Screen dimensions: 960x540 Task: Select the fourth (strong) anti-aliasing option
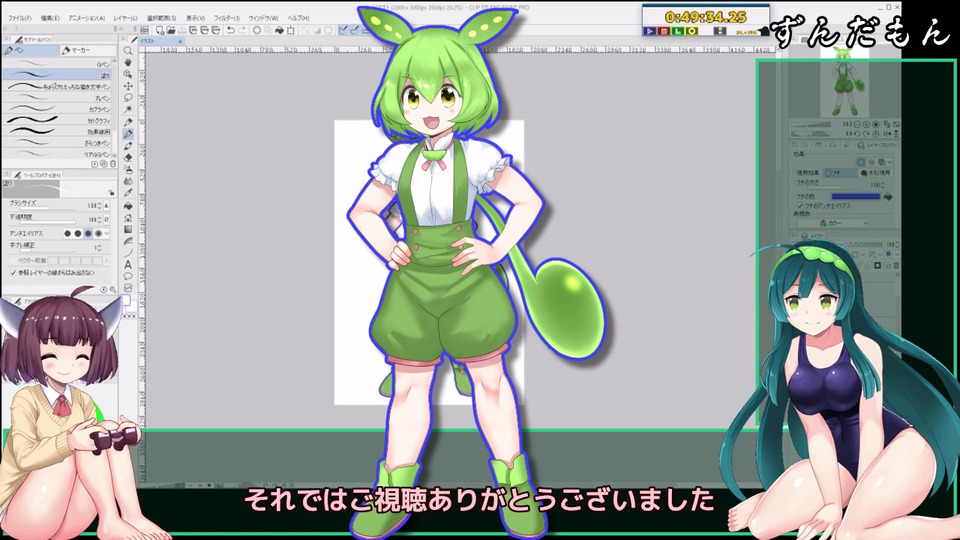(x=99, y=233)
